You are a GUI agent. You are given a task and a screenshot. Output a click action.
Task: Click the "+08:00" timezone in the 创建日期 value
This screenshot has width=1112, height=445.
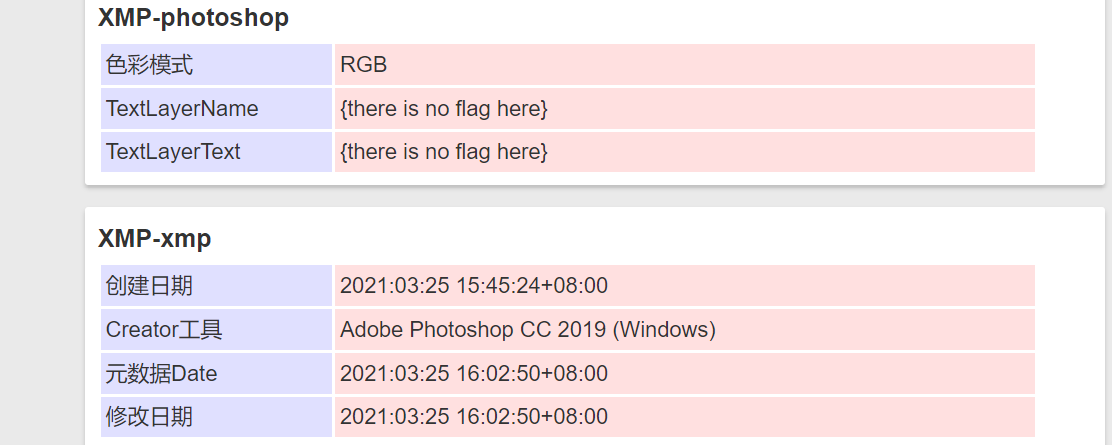[574, 285]
